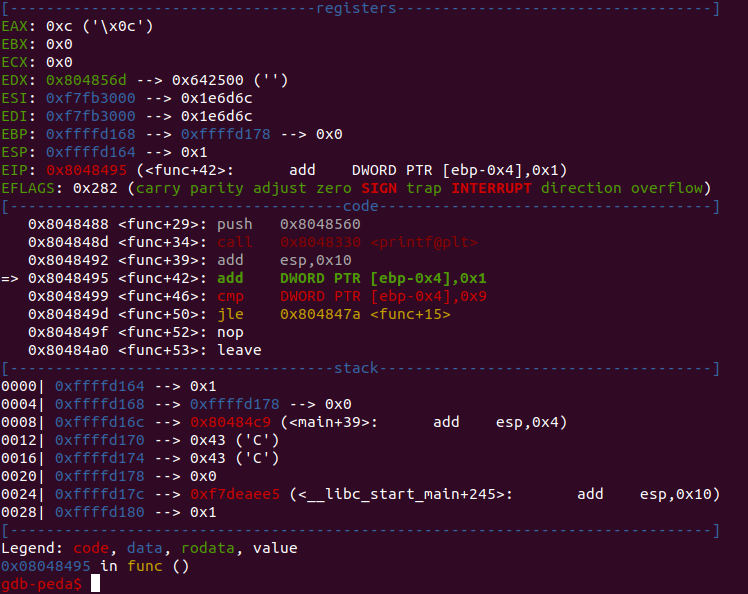This screenshot has width=748, height=594.
Task: Click the current instruction arrow =>
Action: (x=10, y=278)
